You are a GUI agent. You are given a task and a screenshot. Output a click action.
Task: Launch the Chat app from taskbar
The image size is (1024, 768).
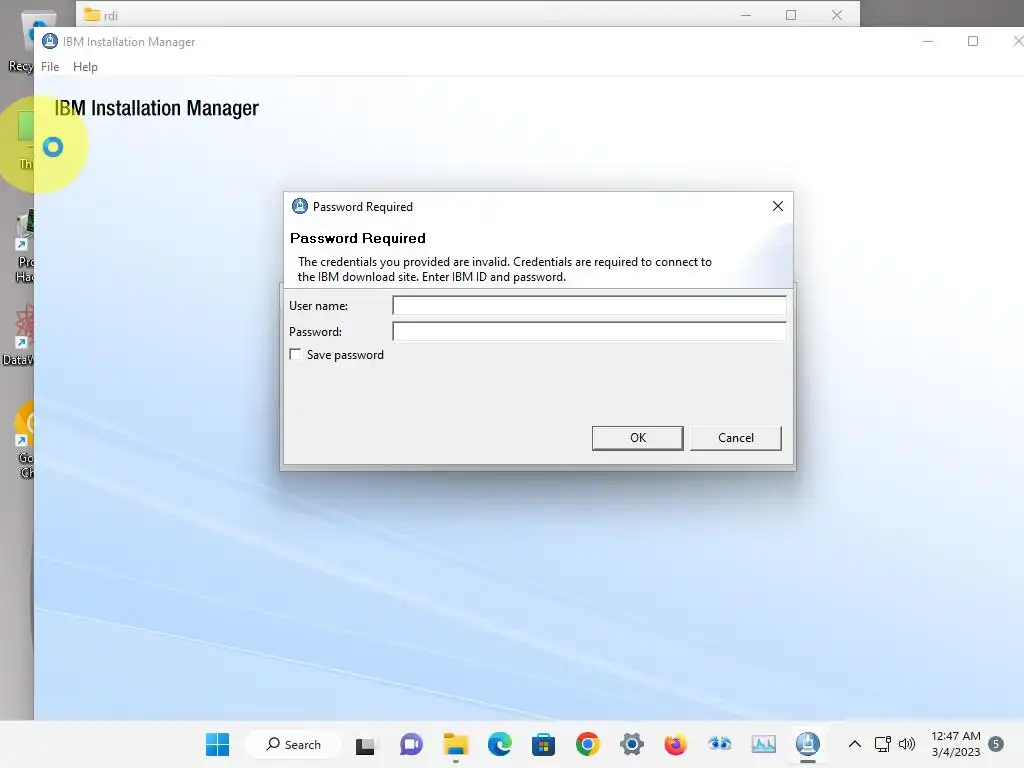[x=411, y=744]
